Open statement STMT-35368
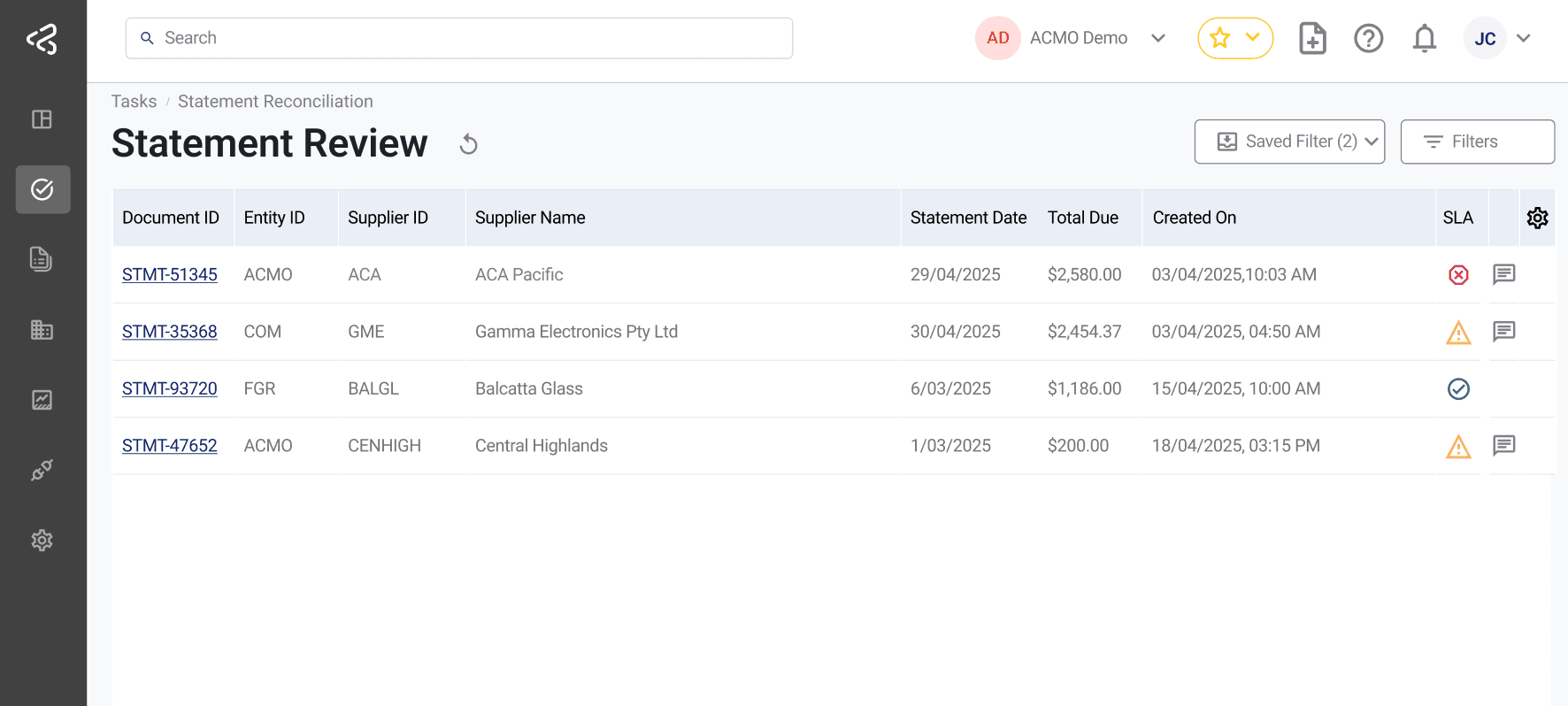The image size is (1568, 706). (x=170, y=332)
